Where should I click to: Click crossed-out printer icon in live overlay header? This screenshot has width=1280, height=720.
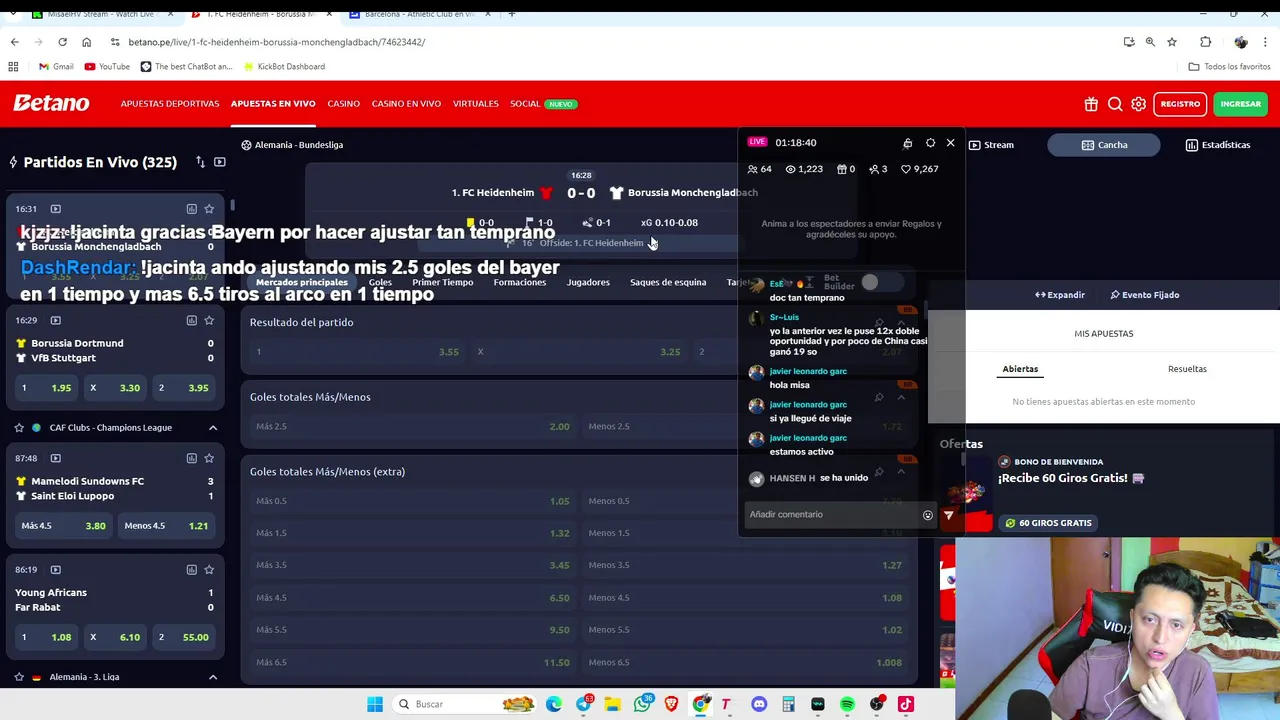[x=907, y=143]
